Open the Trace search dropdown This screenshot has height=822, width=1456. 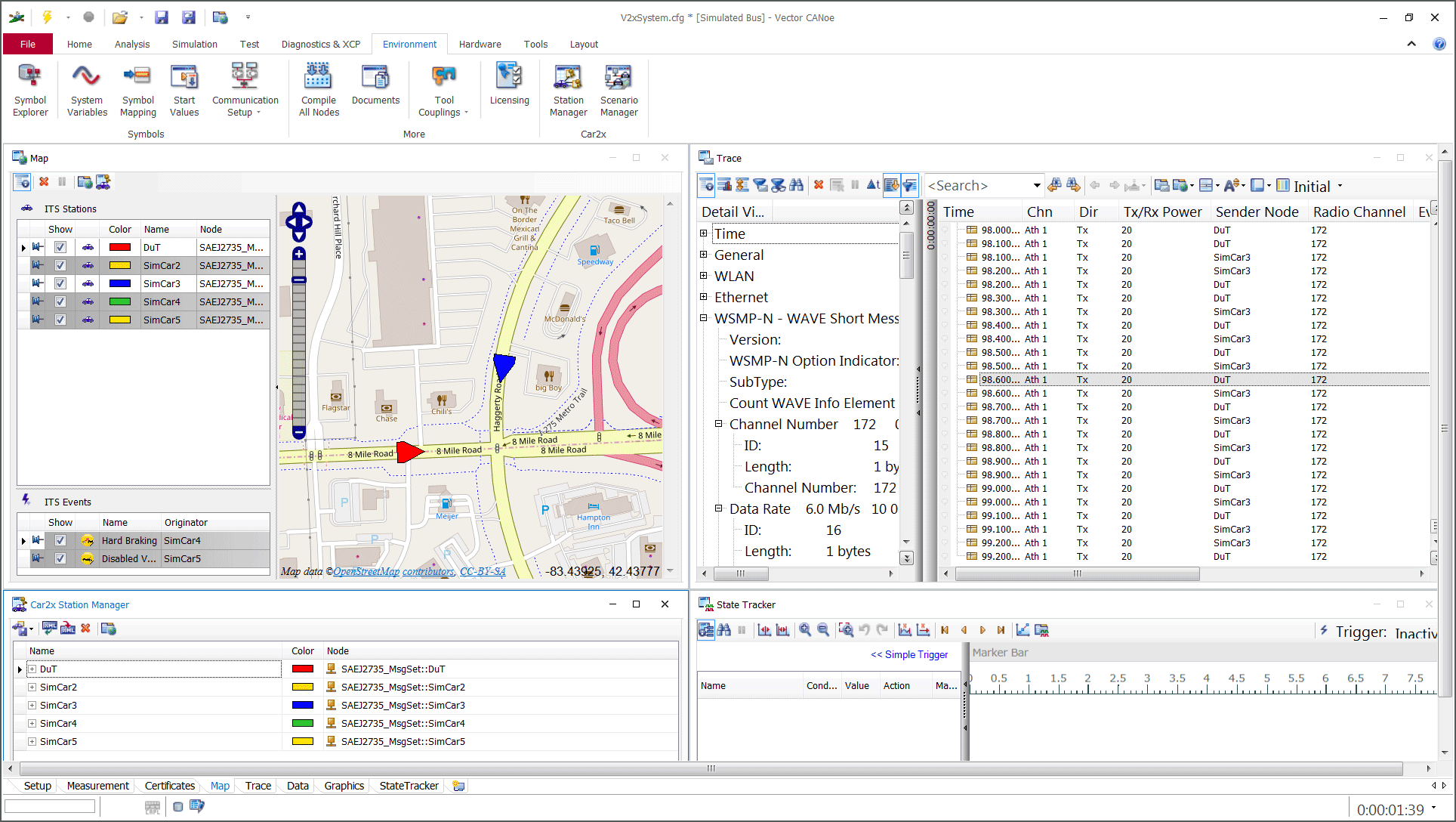tap(1036, 186)
